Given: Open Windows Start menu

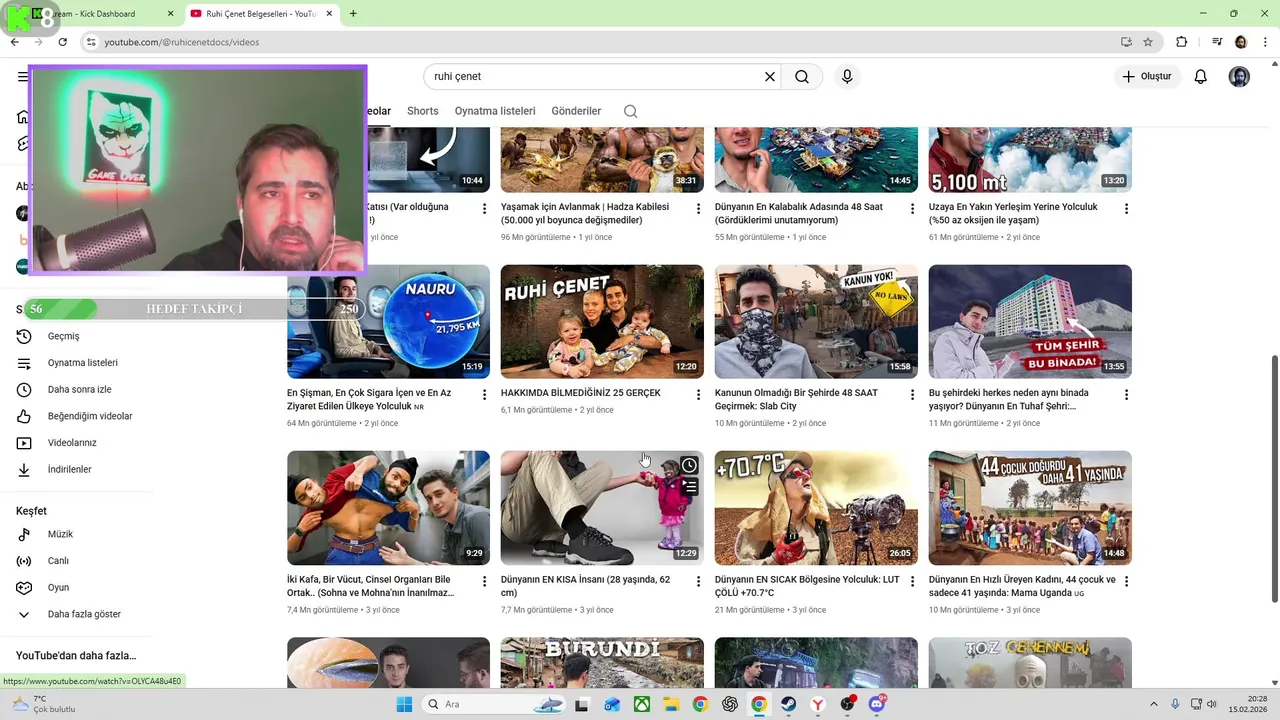Looking at the screenshot, I should 404,704.
